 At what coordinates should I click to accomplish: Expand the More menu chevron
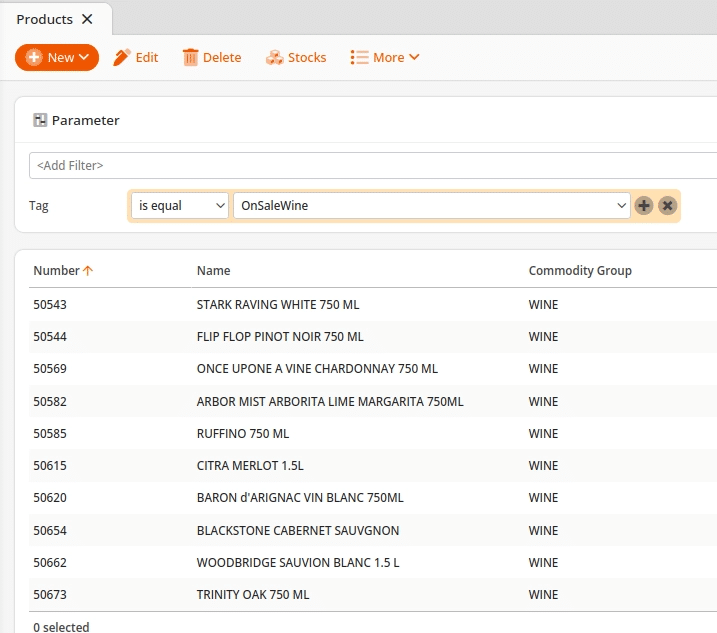pos(414,58)
